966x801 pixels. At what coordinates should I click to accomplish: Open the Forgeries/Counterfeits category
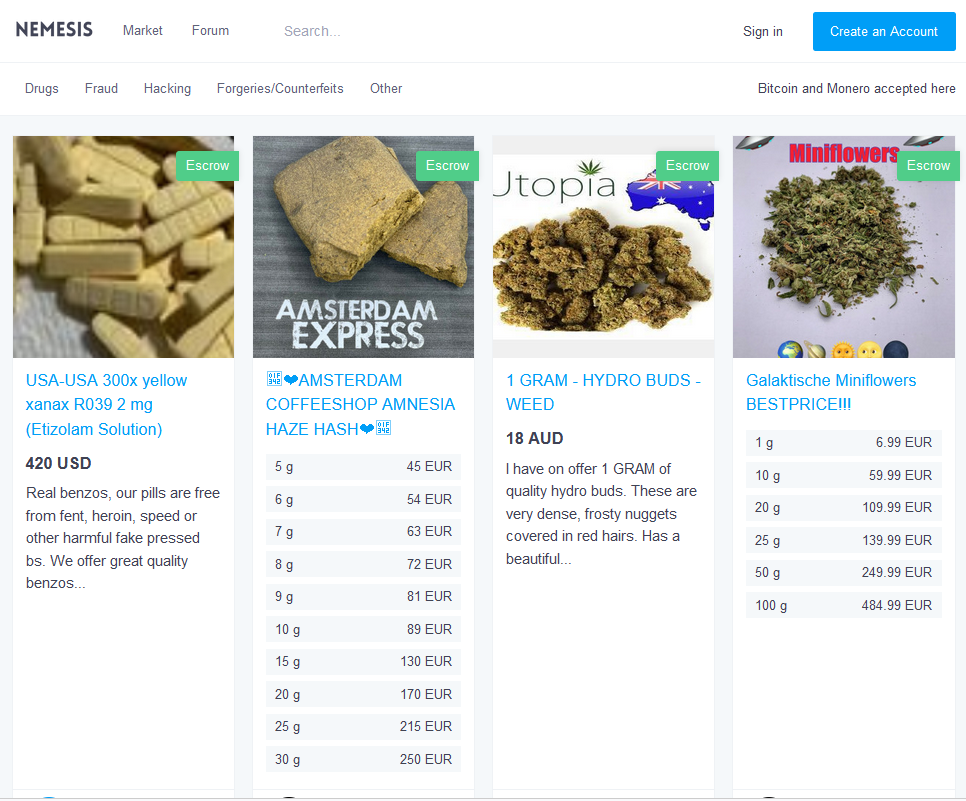[280, 88]
